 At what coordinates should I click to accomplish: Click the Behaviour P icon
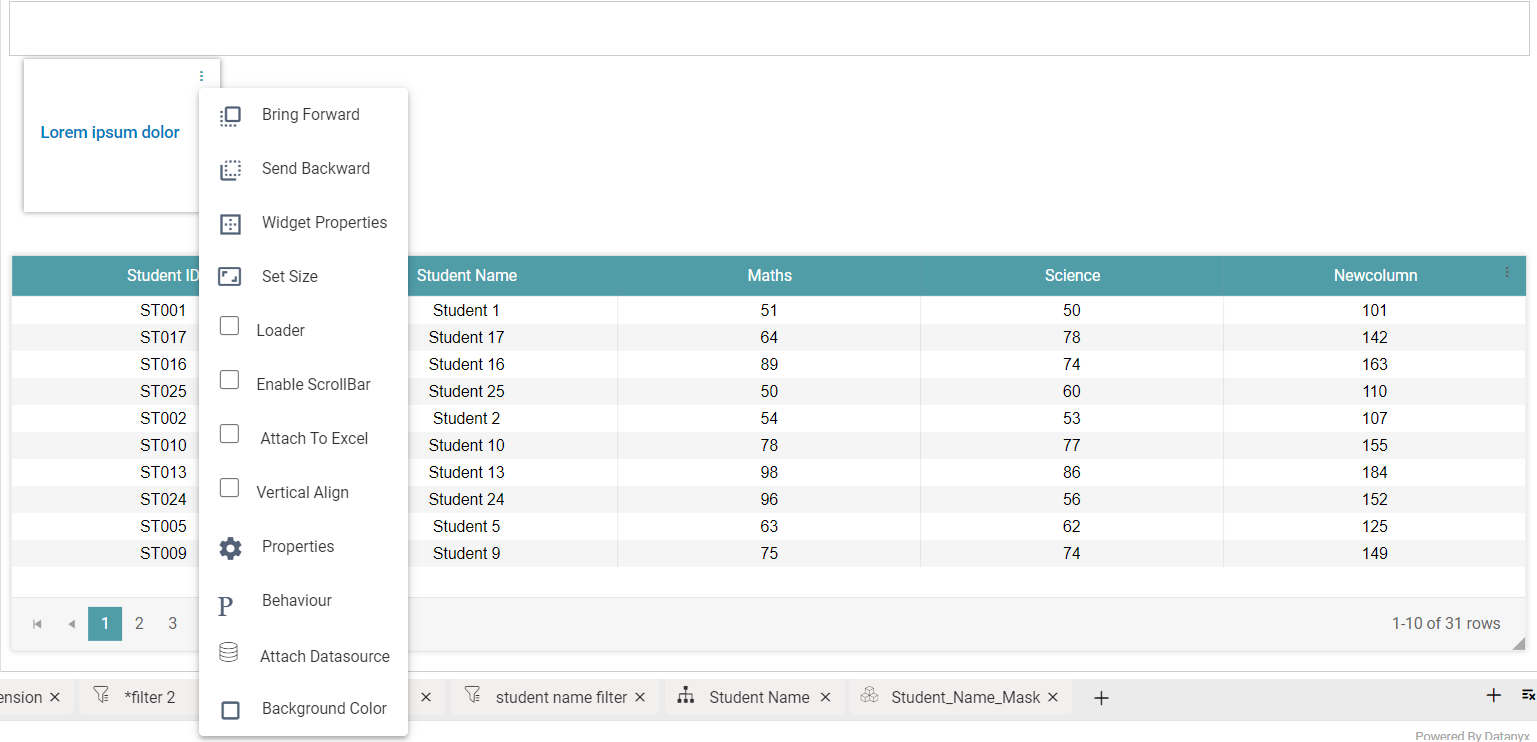click(x=226, y=606)
